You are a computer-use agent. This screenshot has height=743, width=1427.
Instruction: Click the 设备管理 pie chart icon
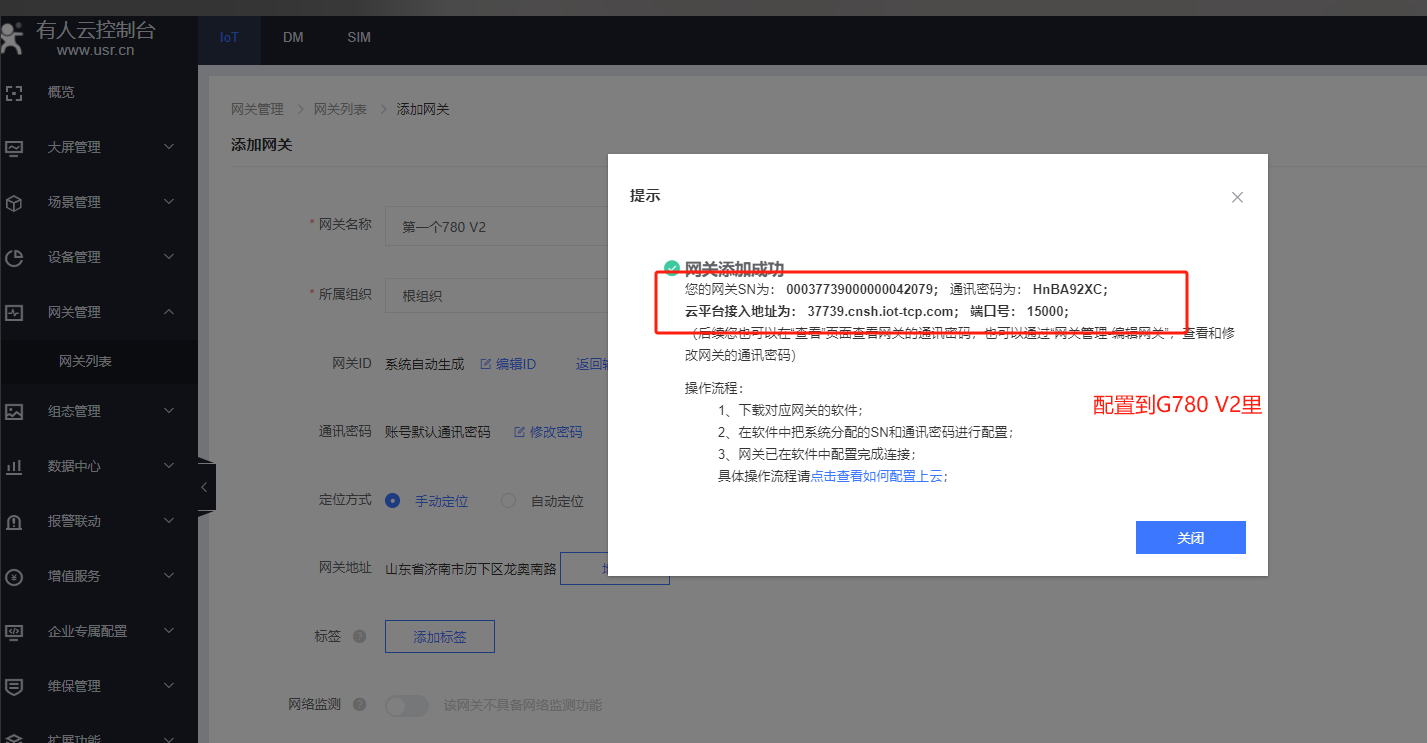(x=14, y=257)
